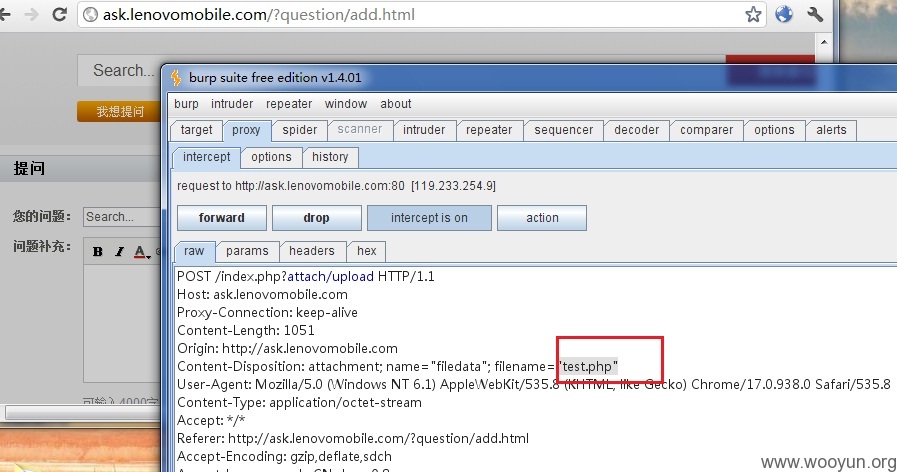
Task: Switch to the target tab
Action: click(x=196, y=130)
